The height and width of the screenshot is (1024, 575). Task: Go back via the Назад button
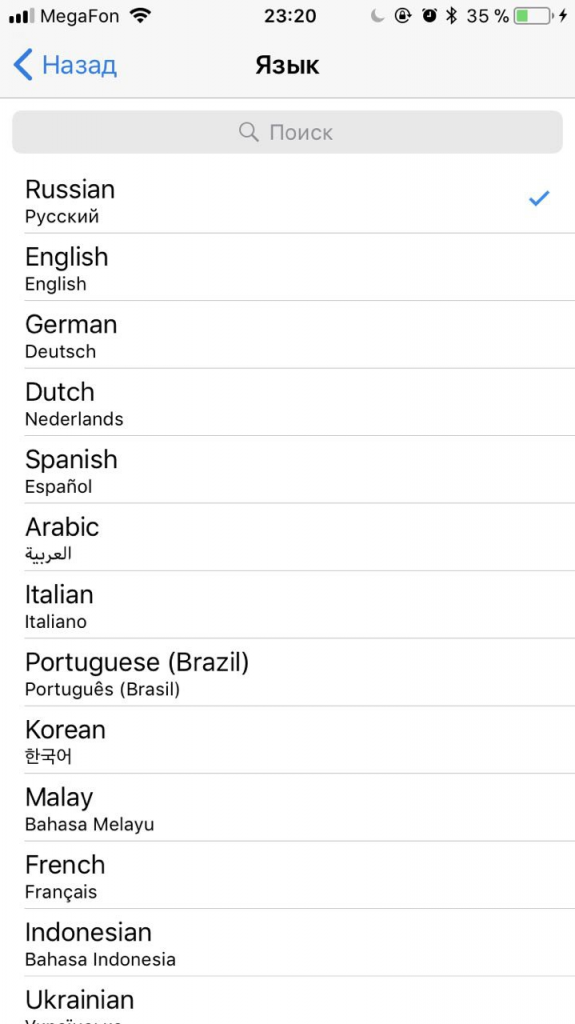[65, 65]
